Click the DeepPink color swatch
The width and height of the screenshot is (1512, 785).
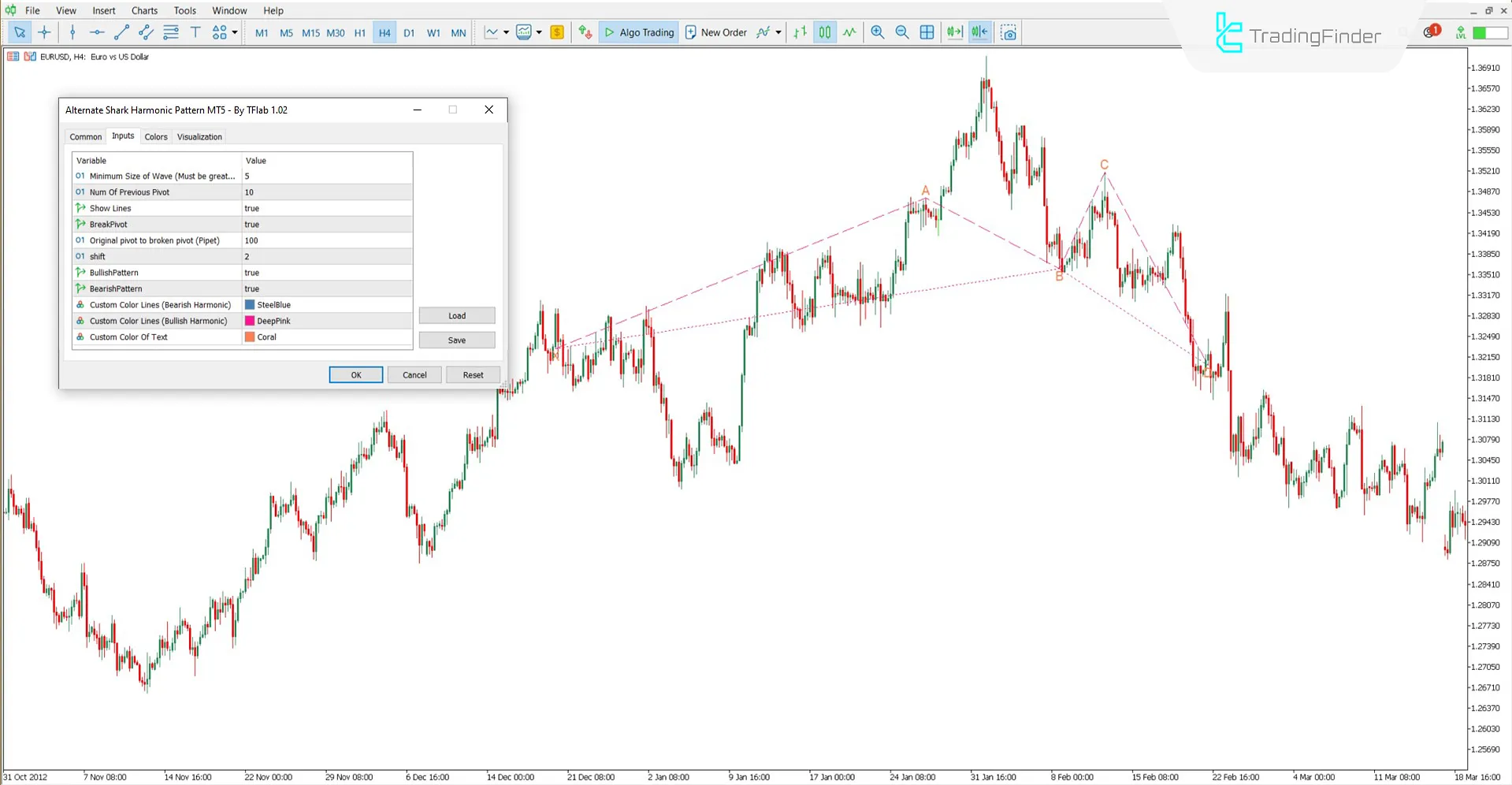coord(250,321)
